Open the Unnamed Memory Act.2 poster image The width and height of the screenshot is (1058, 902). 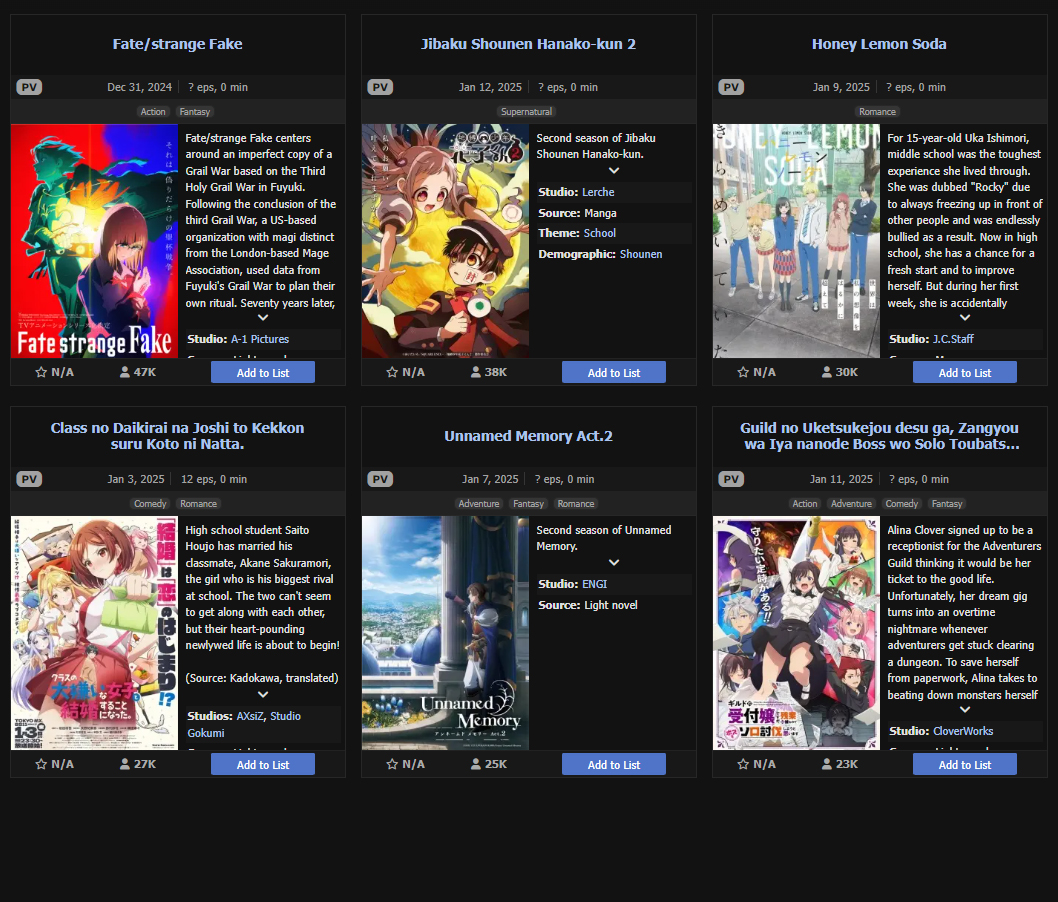445,633
